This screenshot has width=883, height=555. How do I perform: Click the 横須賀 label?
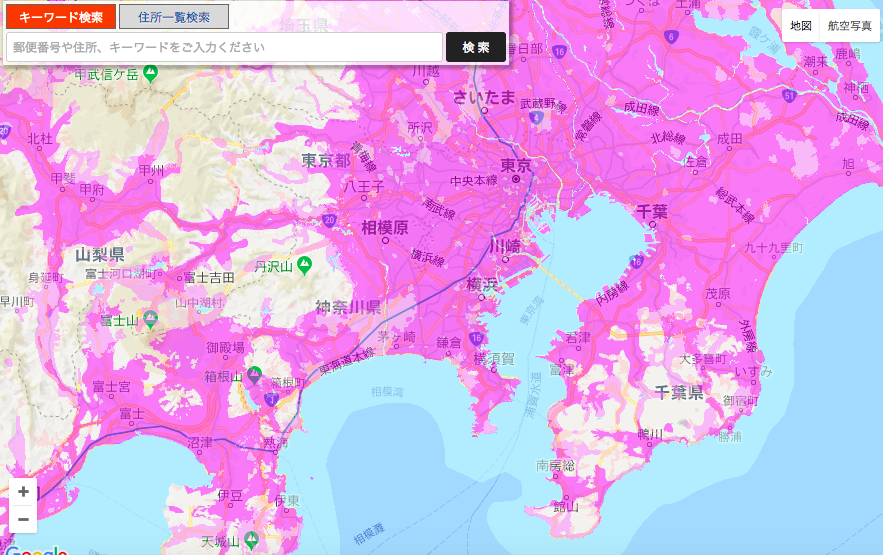(x=494, y=359)
